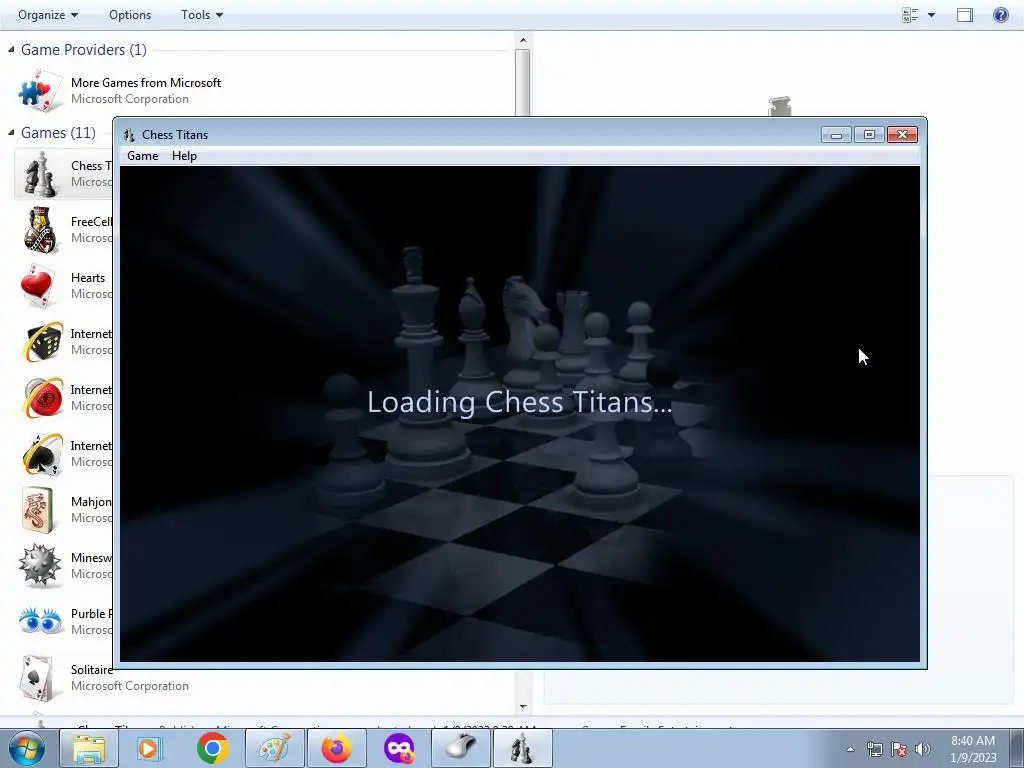This screenshot has height=768, width=1024.
Task: Select the FreeCell card icon
Action: [40, 230]
